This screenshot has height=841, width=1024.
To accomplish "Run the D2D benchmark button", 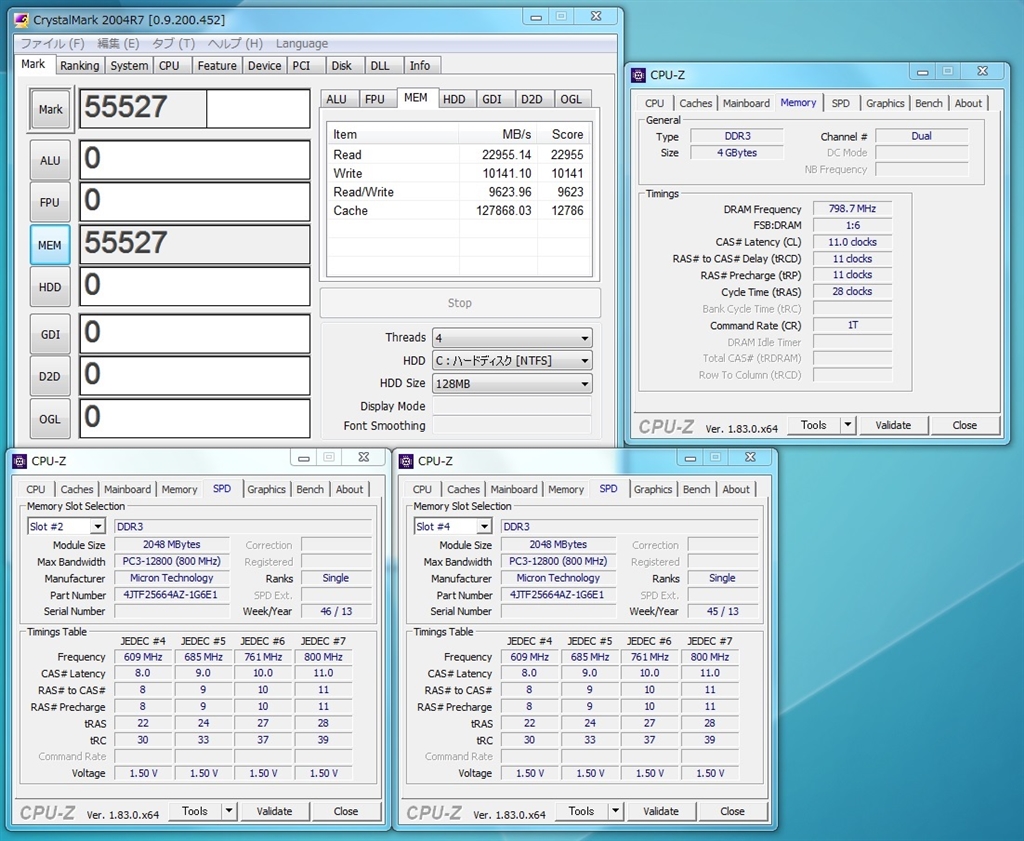I will (x=50, y=376).
